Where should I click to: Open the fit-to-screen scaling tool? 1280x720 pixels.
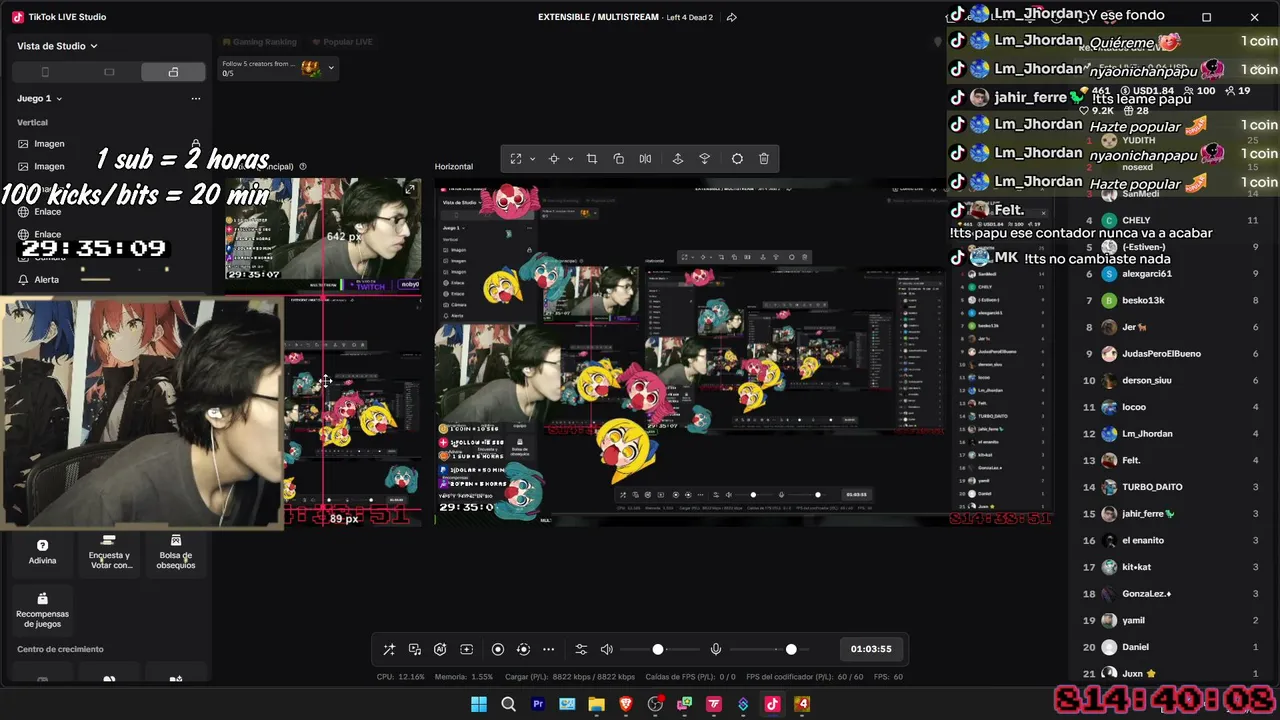516,159
